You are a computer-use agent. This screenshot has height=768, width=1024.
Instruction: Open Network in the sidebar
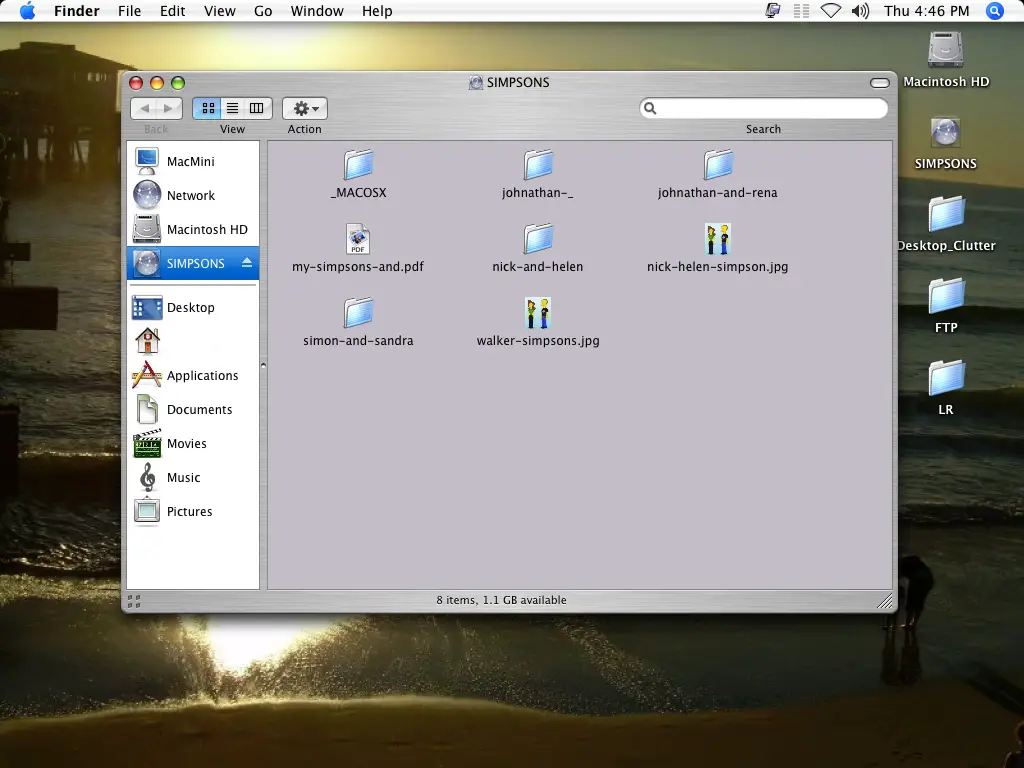pos(193,195)
